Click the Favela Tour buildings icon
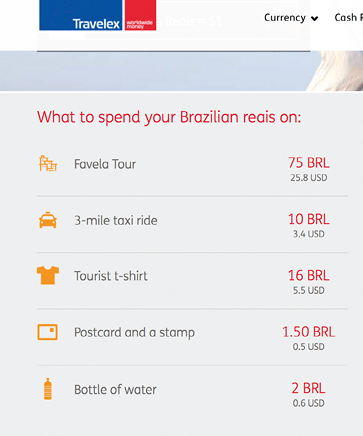Image resolution: width=363 pixels, height=436 pixels. coord(48,163)
